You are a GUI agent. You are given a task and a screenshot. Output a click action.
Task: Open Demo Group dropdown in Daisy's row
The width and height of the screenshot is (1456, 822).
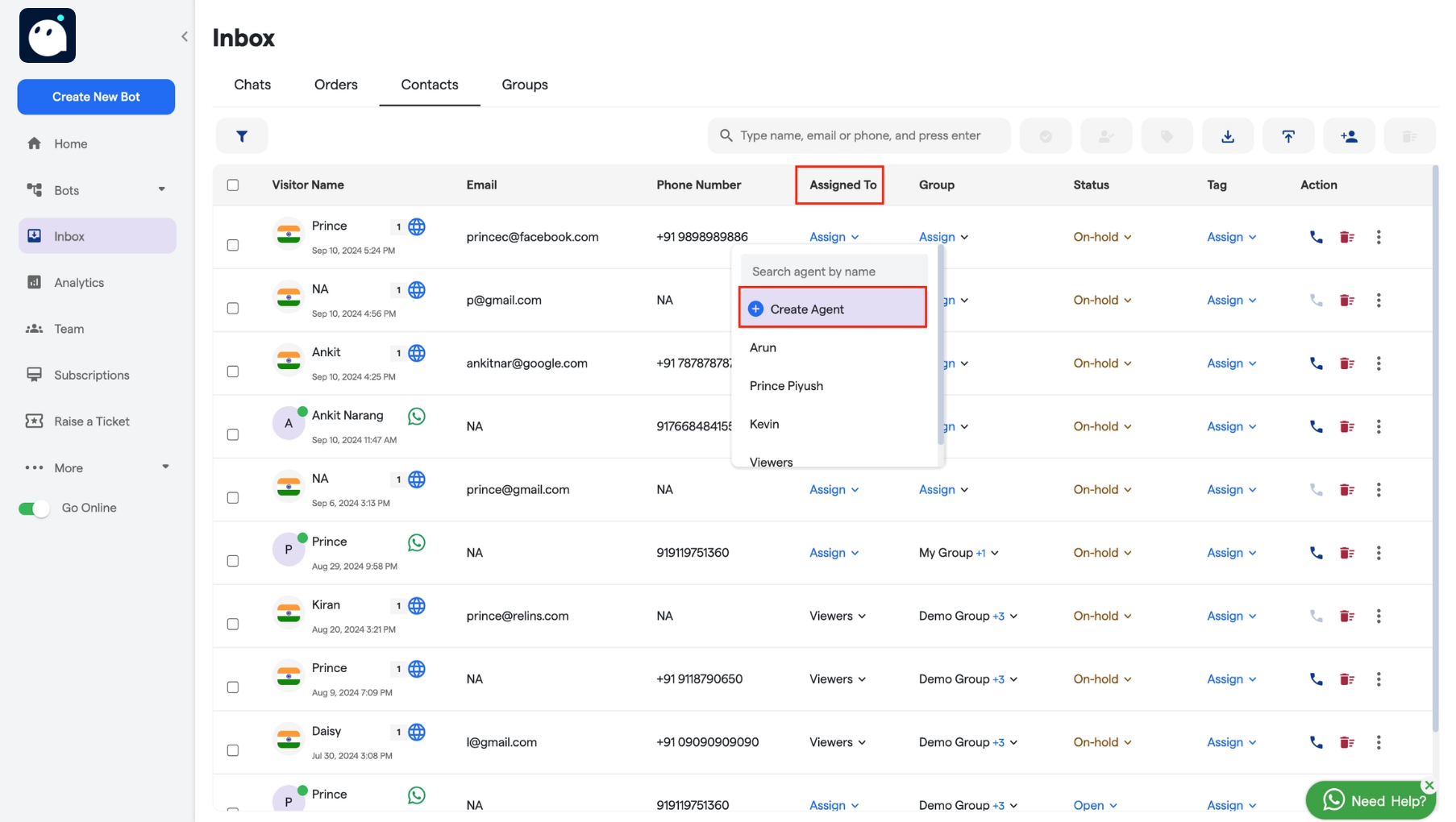tap(967, 742)
